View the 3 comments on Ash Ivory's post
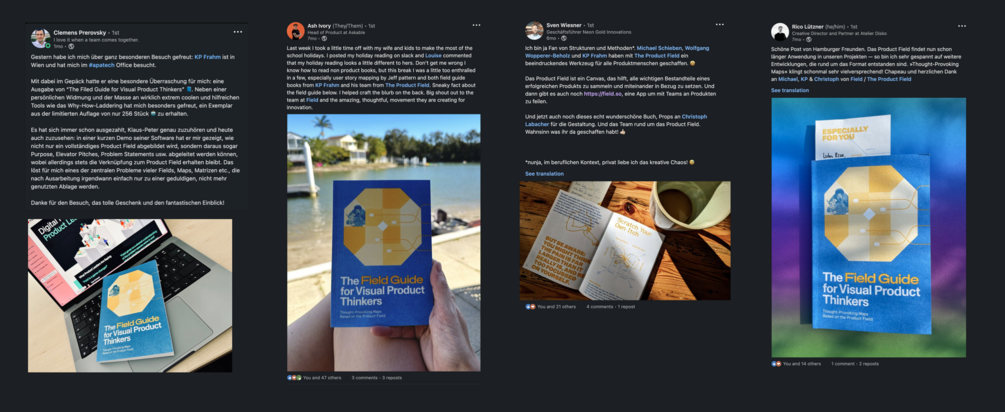1005x412 pixels. tap(366, 378)
